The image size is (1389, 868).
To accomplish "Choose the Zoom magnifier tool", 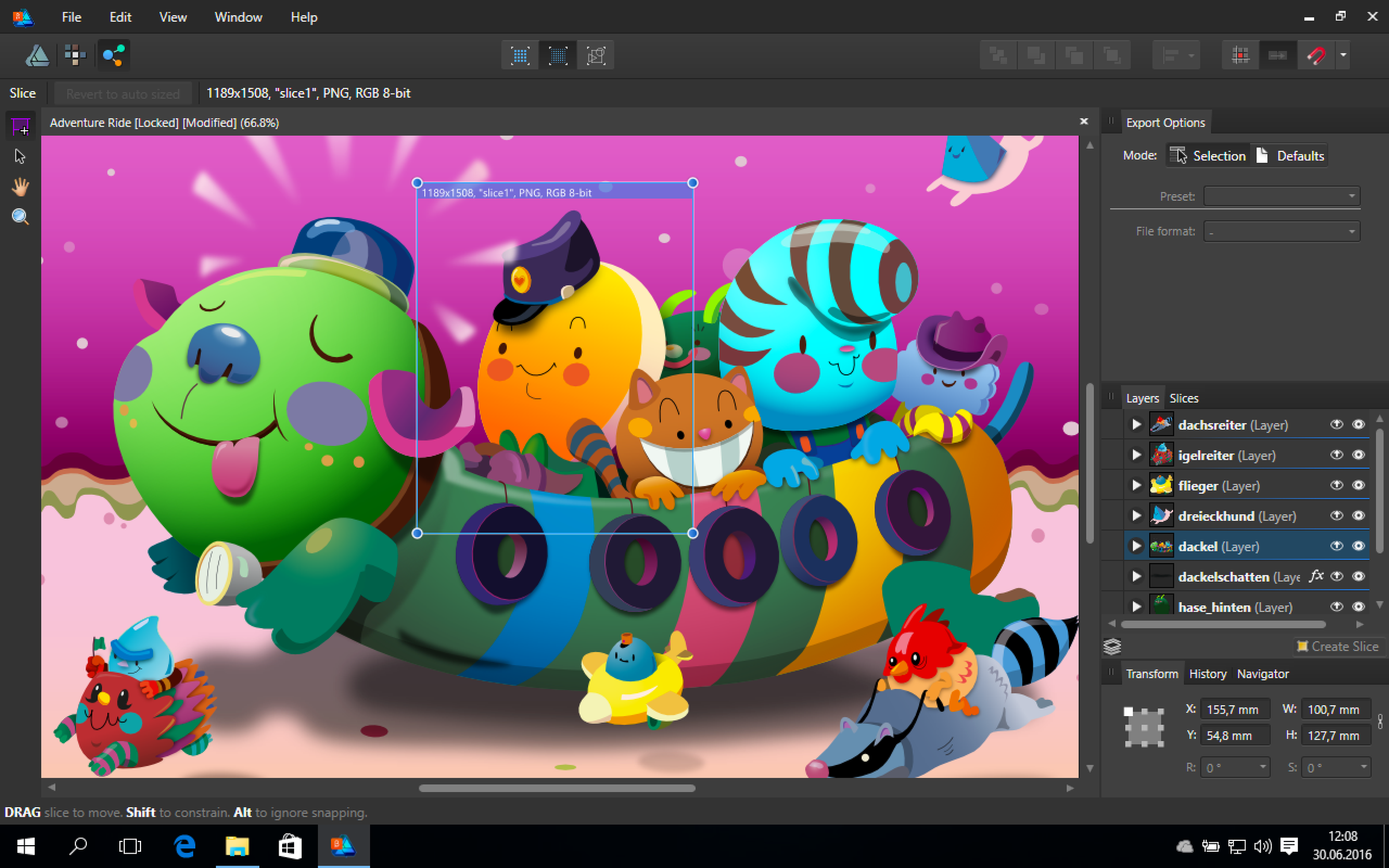I will 20,217.
